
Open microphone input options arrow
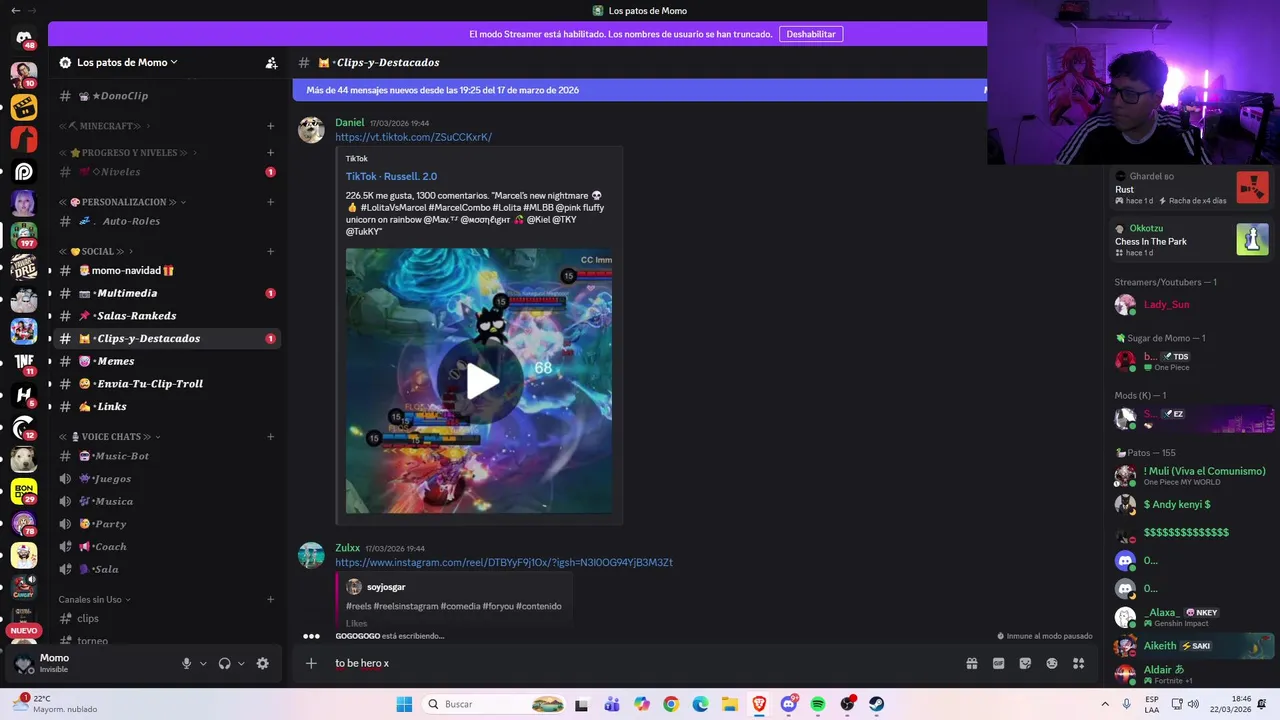click(203, 663)
